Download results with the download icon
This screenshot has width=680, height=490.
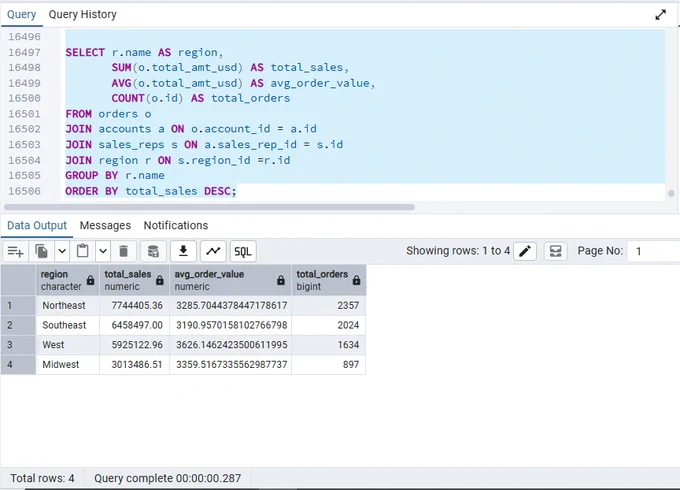(x=183, y=251)
